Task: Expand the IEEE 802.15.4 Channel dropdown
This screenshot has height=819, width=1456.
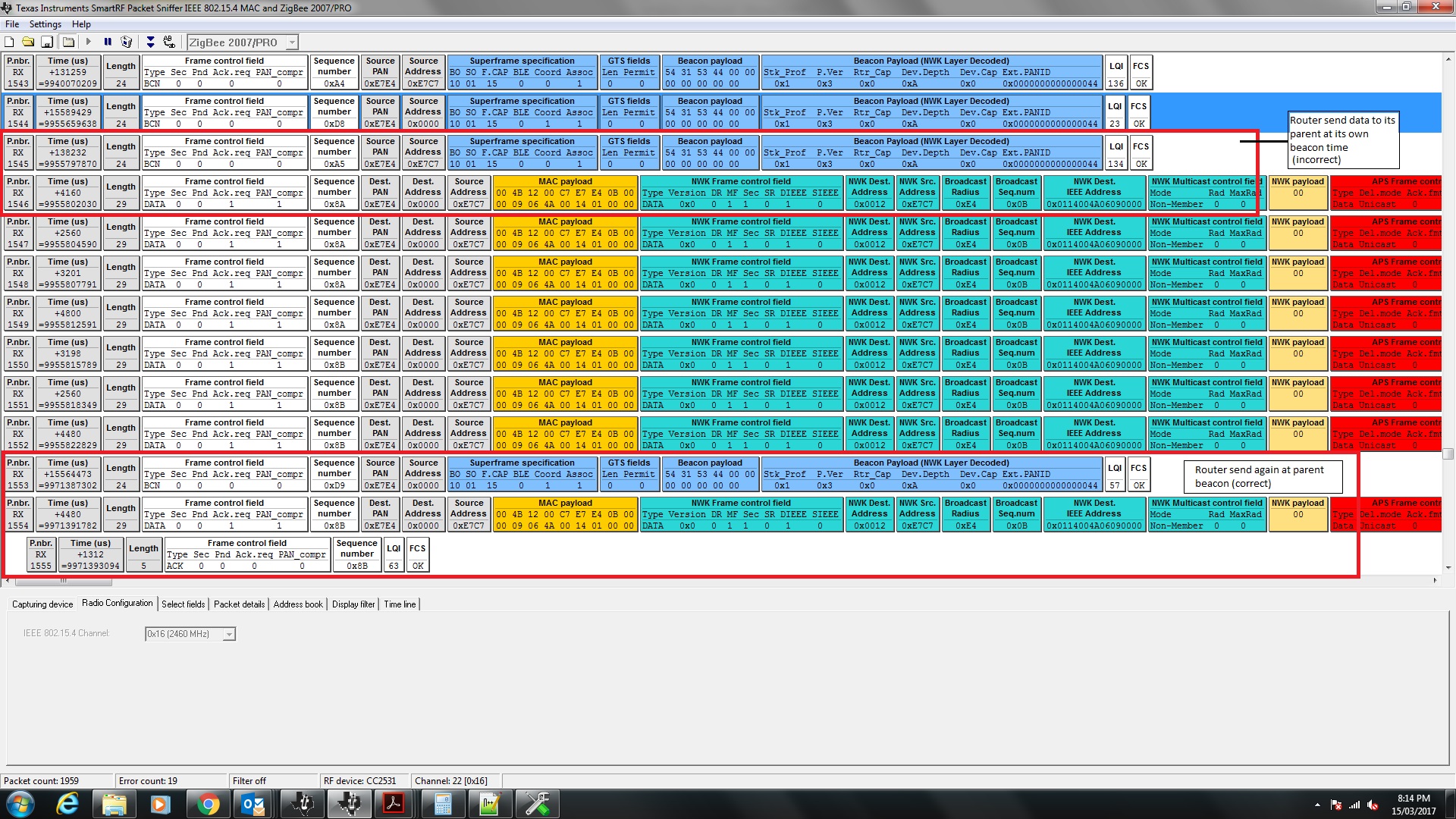Action: tap(229, 635)
